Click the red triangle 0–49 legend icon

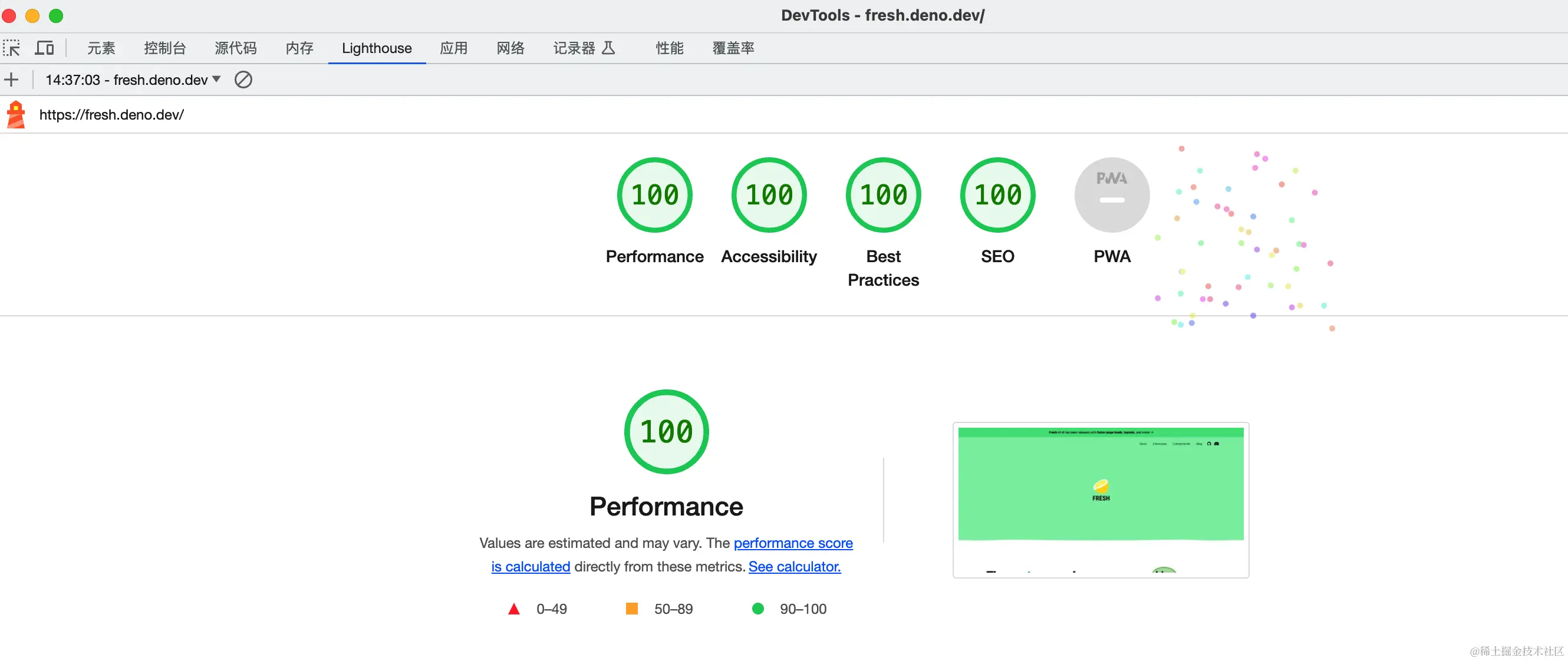tap(514, 609)
